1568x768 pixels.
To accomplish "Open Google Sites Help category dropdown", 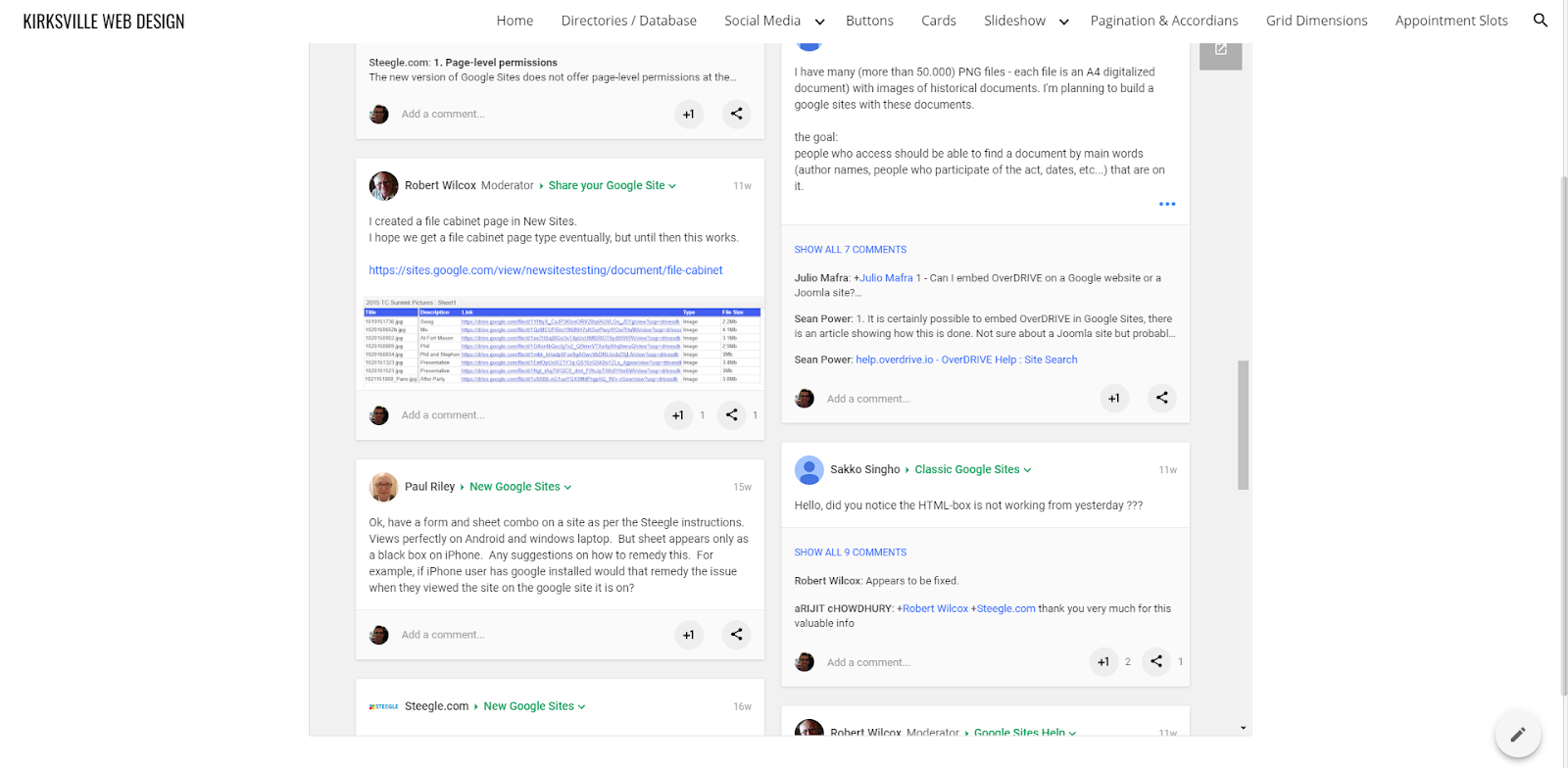I will click(1025, 732).
